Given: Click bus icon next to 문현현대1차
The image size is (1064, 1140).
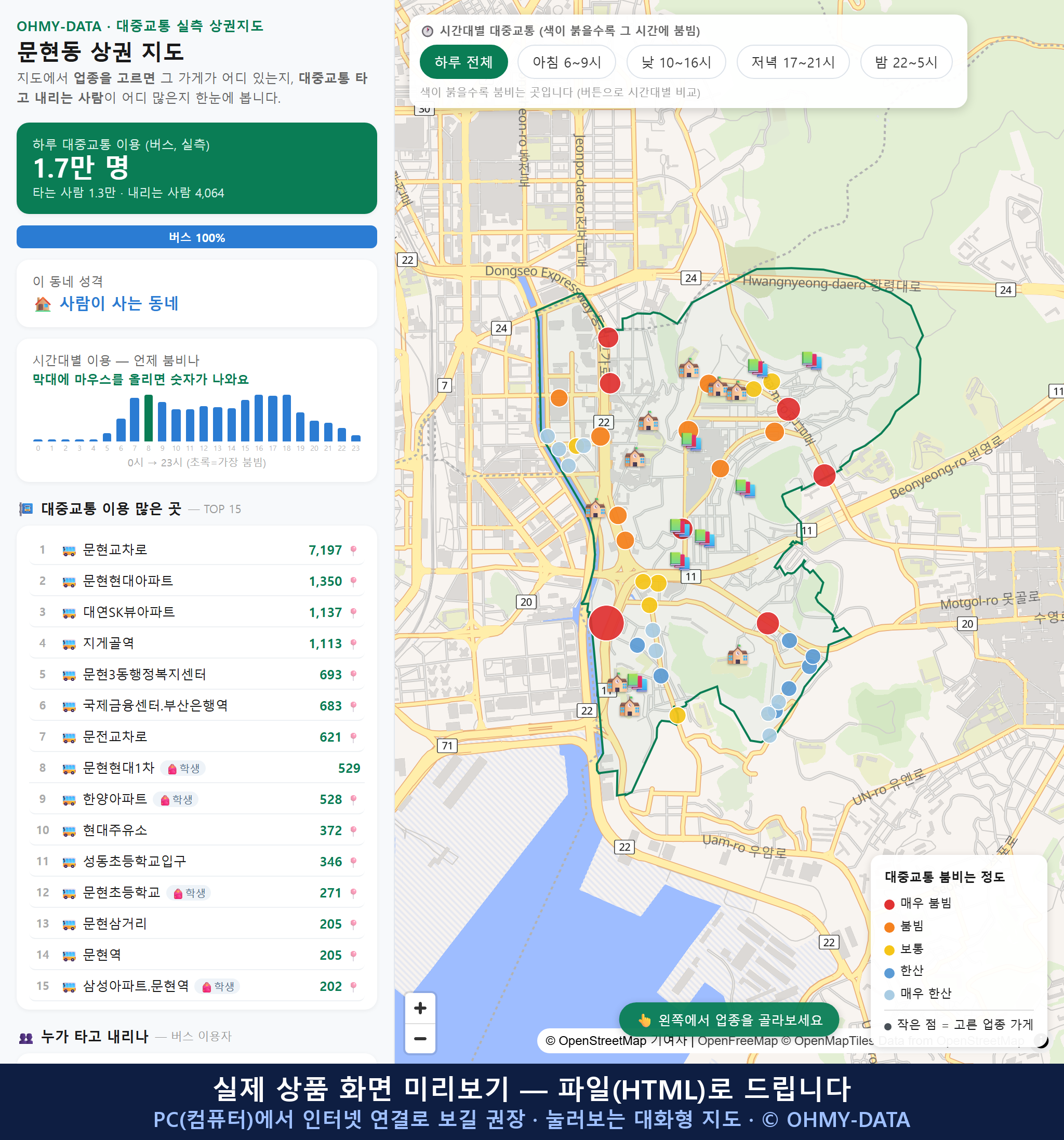Looking at the screenshot, I should [x=69, y=769].
